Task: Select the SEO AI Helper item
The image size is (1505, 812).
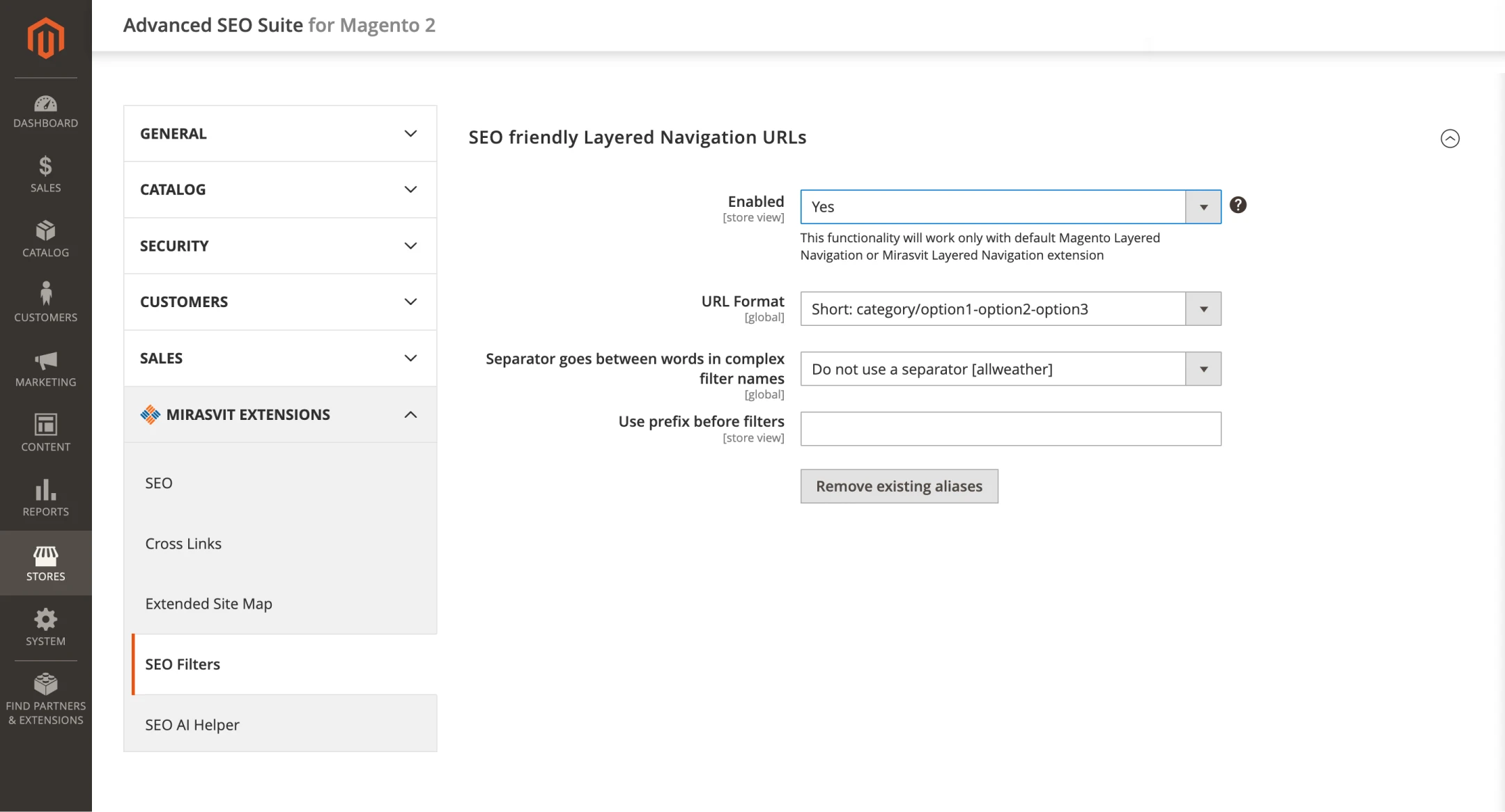Action: pyautogui.click(x=192, y=724)
